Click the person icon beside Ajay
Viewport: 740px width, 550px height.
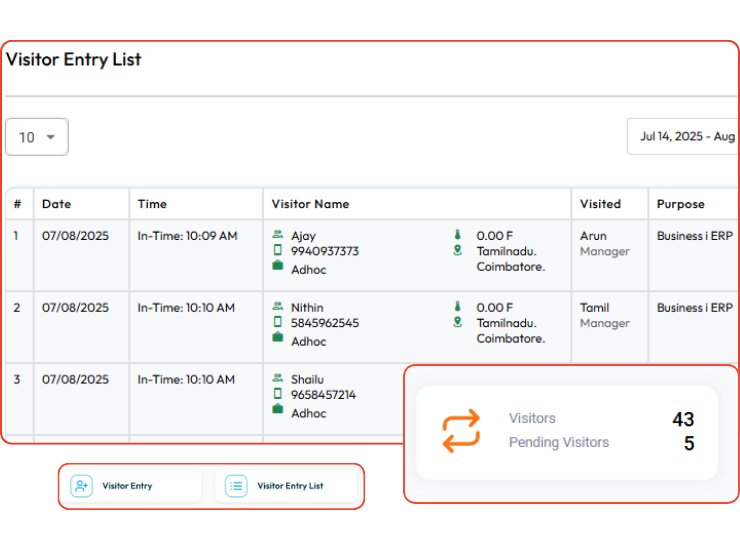pyautogui.click(x=278, y=236)
